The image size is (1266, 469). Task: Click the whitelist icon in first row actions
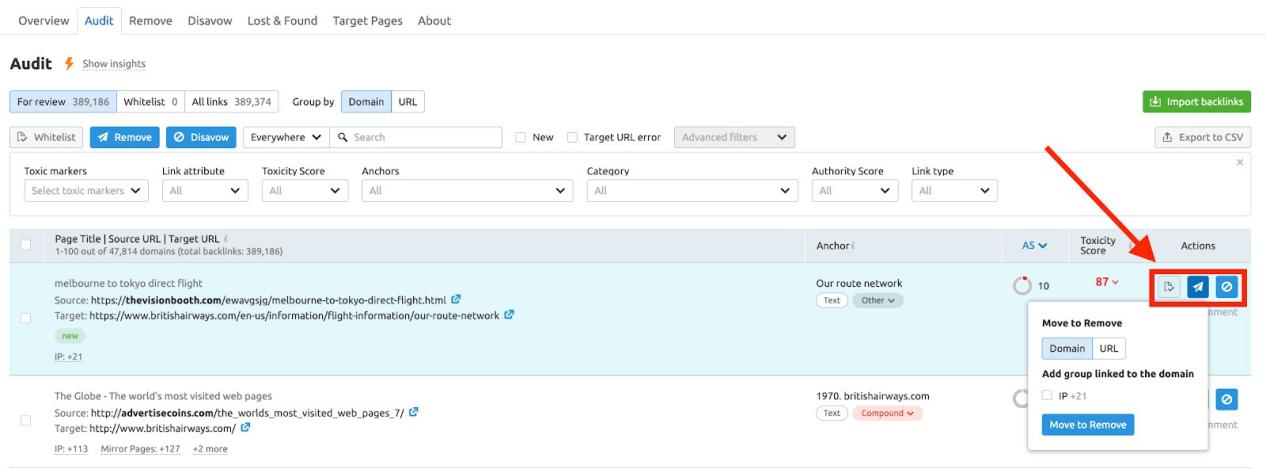(x=1169, y=287)
